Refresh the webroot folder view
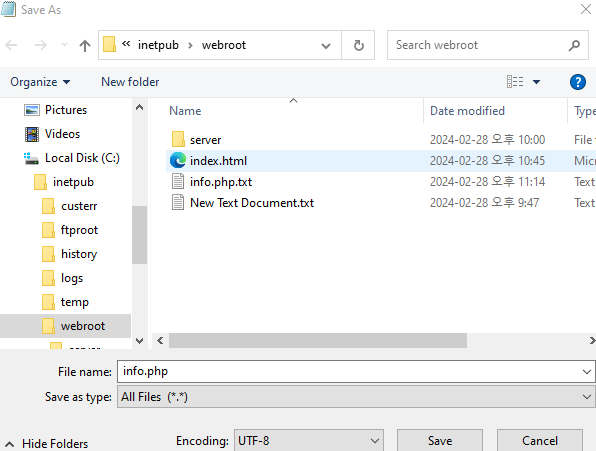This screenshot has width=596, height=451. (358, 45)
